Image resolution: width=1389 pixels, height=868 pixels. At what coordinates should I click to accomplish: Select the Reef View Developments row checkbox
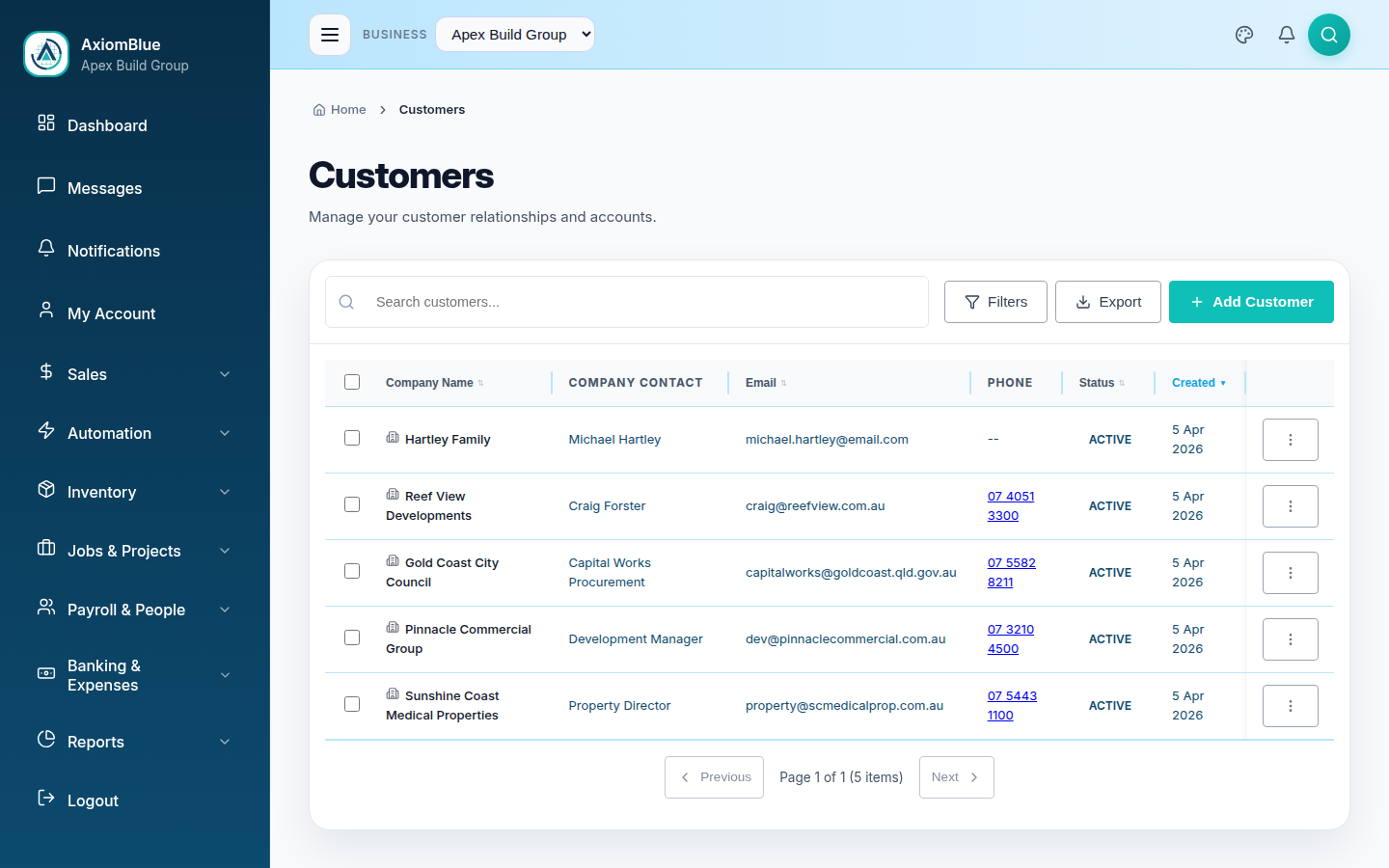pos(352,503)
